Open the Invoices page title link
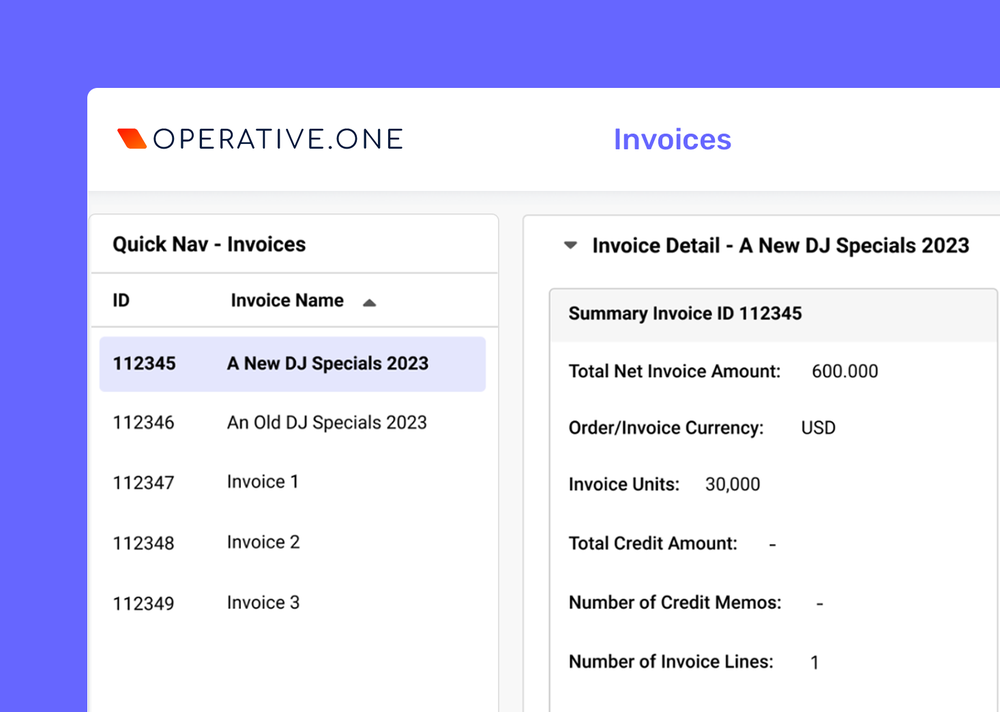This screenshot has height=712, width=1000. (x=672, y=140)
